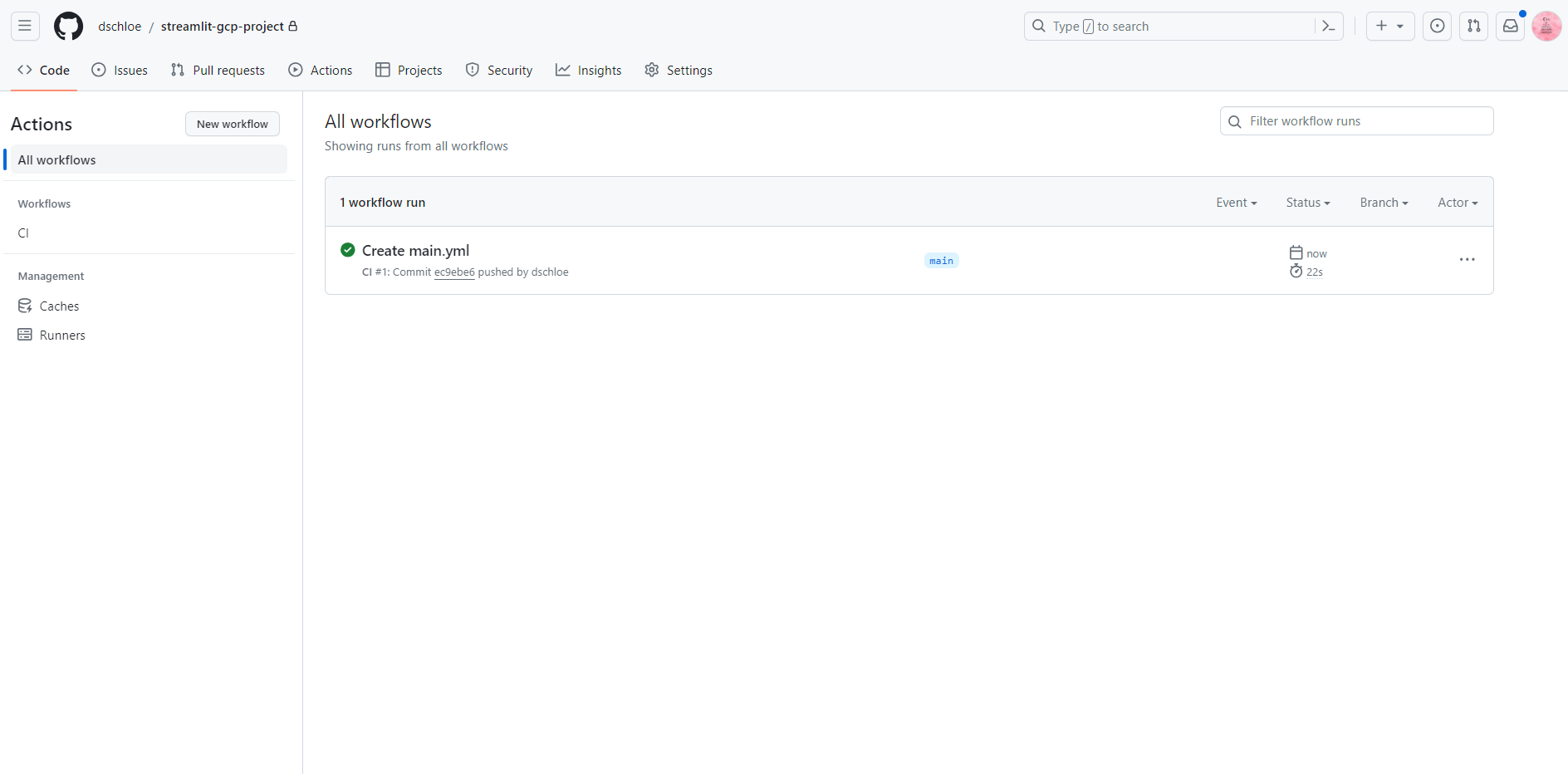Click the dschloe owner link
This screenshot has height=774, width=1568.
pos(120,27)
